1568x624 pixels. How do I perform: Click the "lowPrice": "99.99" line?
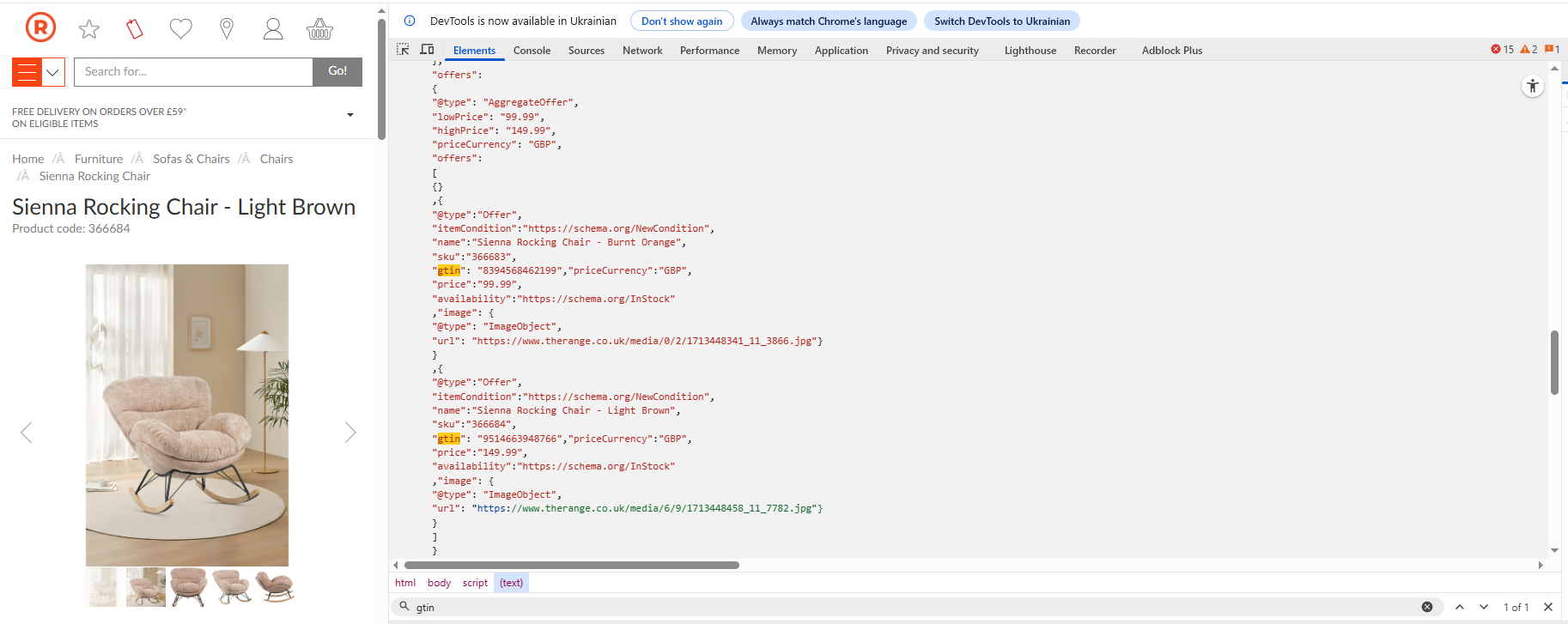click(488, 117)
